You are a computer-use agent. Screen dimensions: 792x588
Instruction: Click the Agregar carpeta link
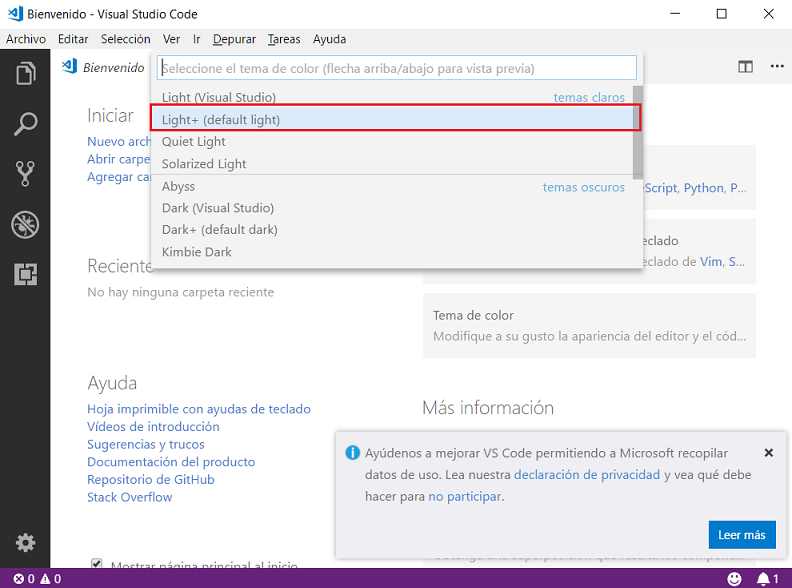[119, 177]
